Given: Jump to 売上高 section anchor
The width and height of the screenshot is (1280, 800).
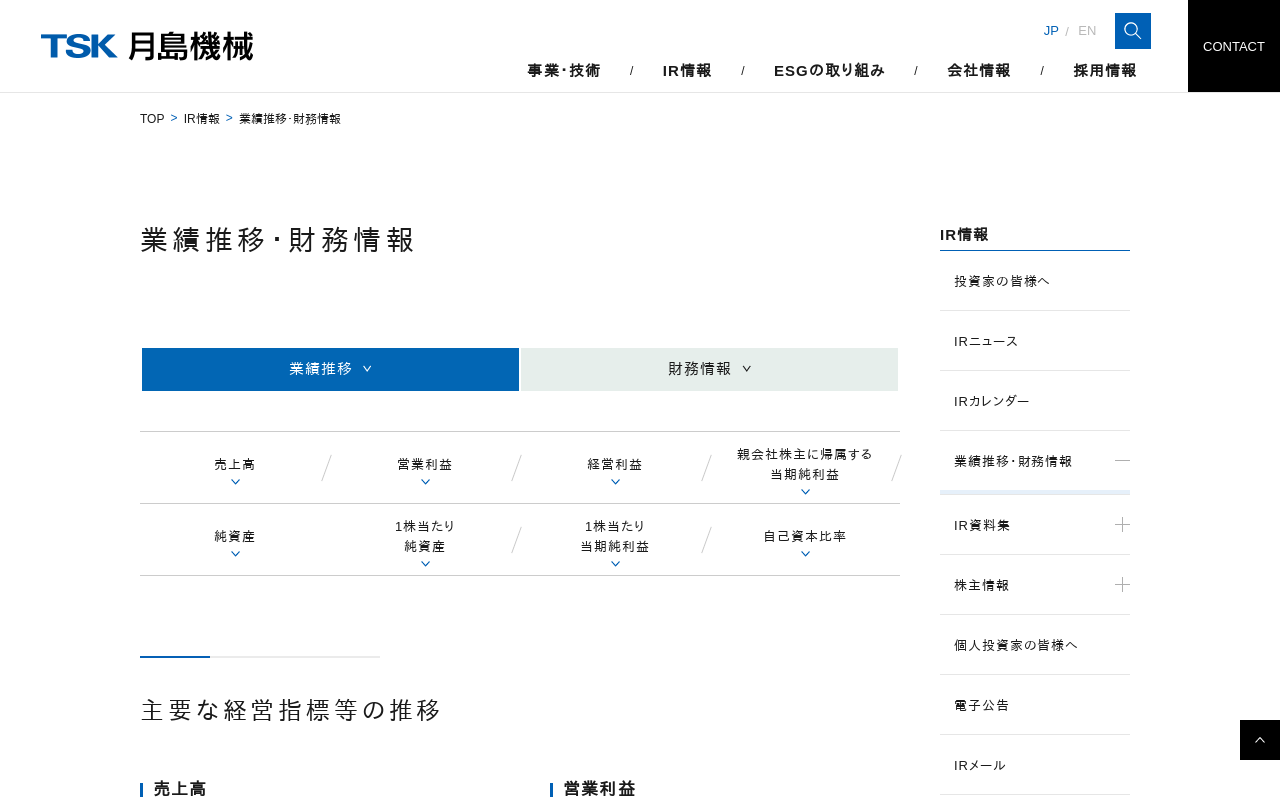Looking at the screenshot, I should (x=235, y=468).
